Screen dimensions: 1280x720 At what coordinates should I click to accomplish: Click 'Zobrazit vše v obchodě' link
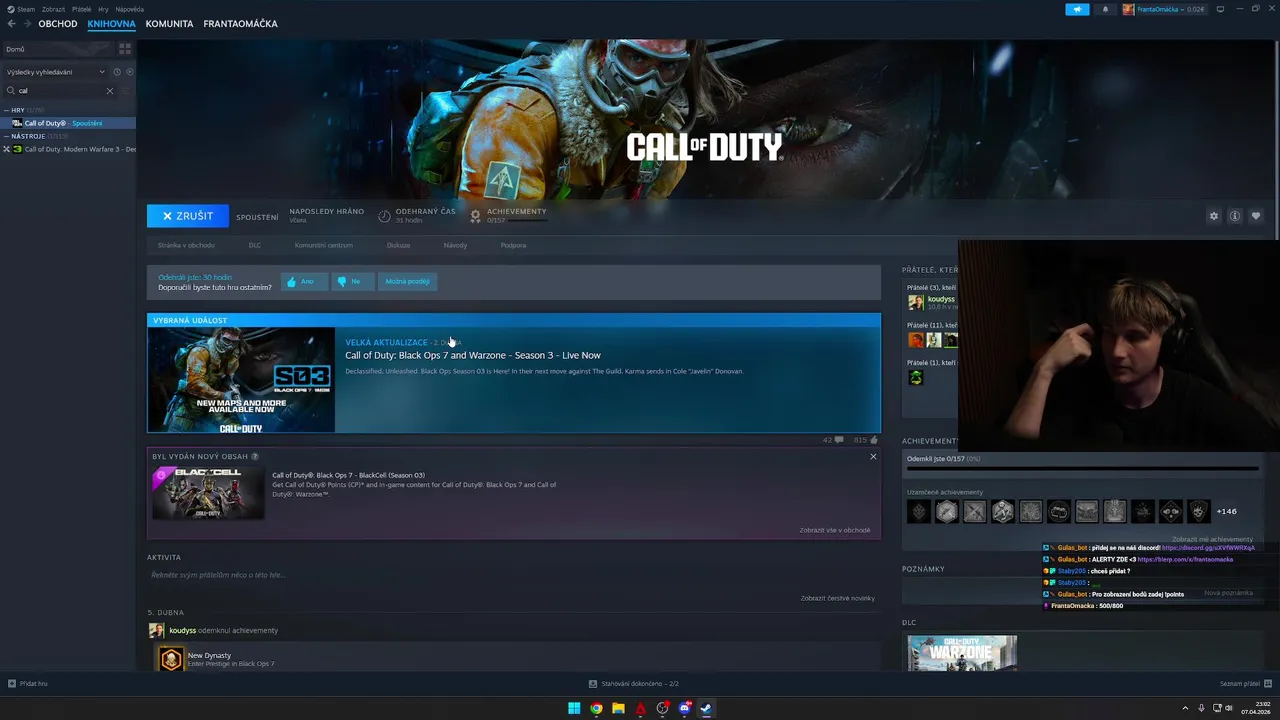pyautogui.click(x=835, y=530)
